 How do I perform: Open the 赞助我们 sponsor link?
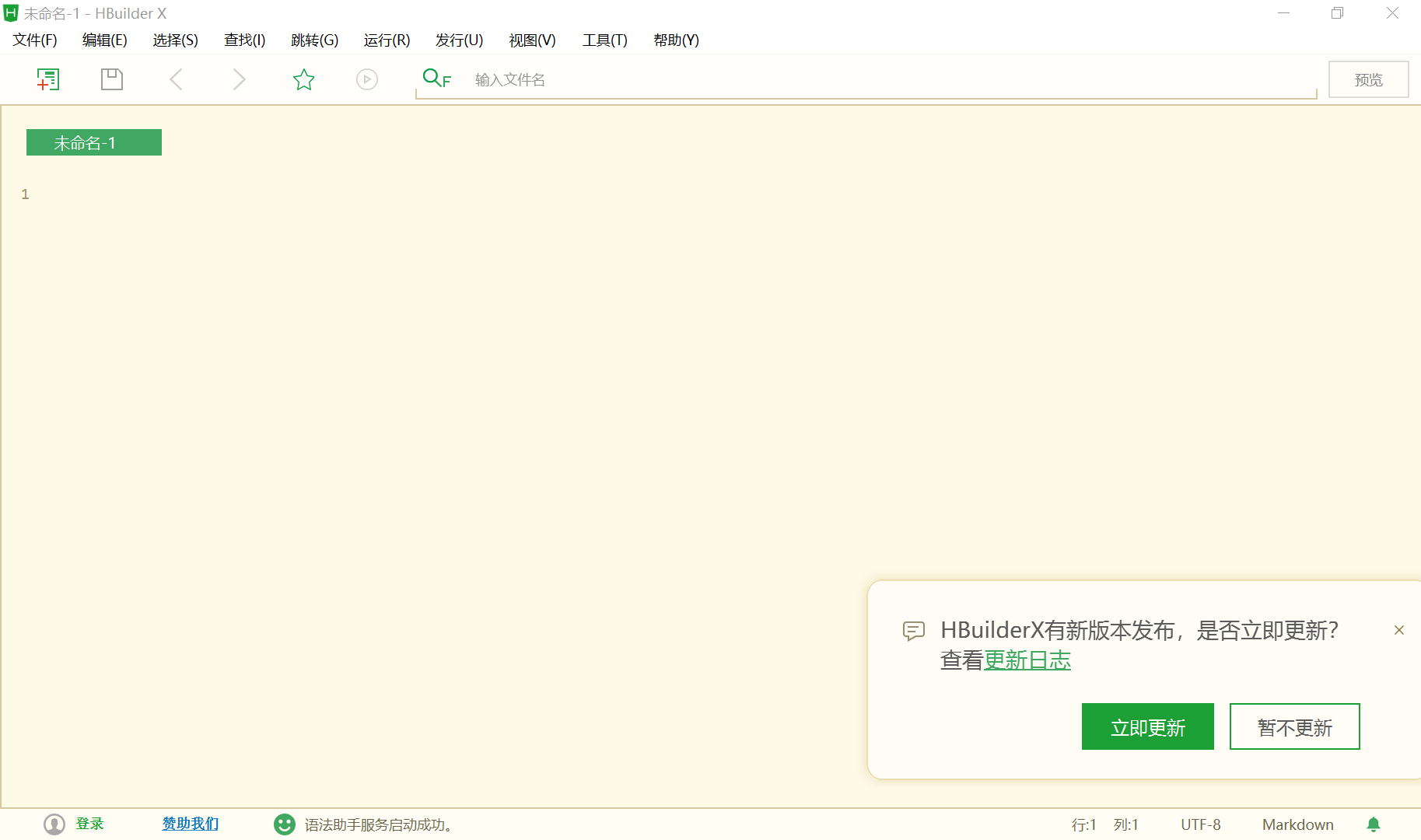(x=191, y=824)
